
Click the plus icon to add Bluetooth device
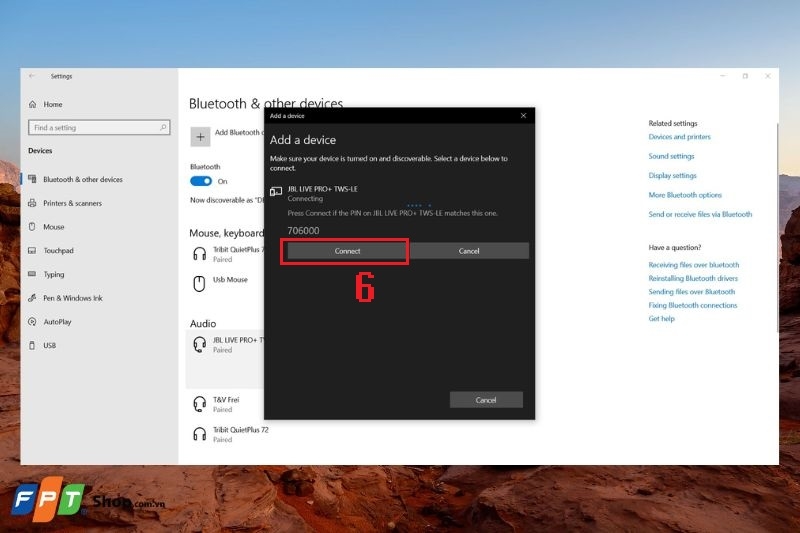coord(200,137)
